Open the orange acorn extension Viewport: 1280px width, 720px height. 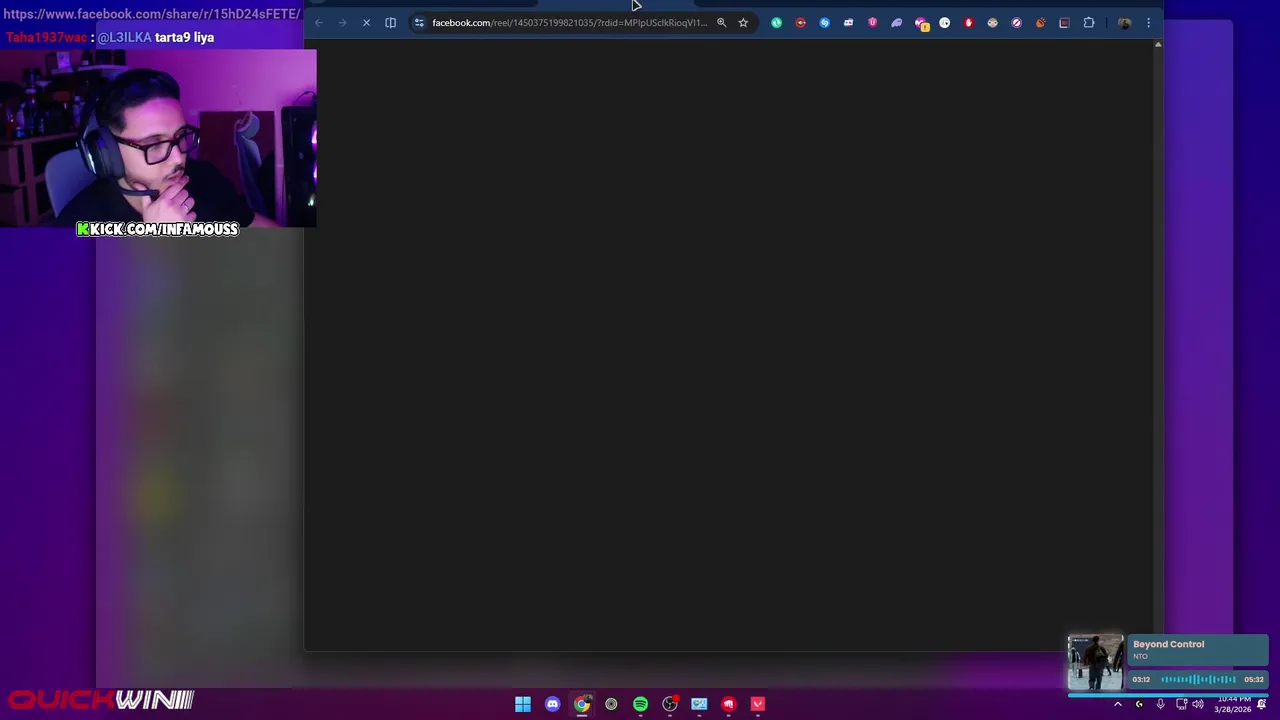tap(1040, 22)
